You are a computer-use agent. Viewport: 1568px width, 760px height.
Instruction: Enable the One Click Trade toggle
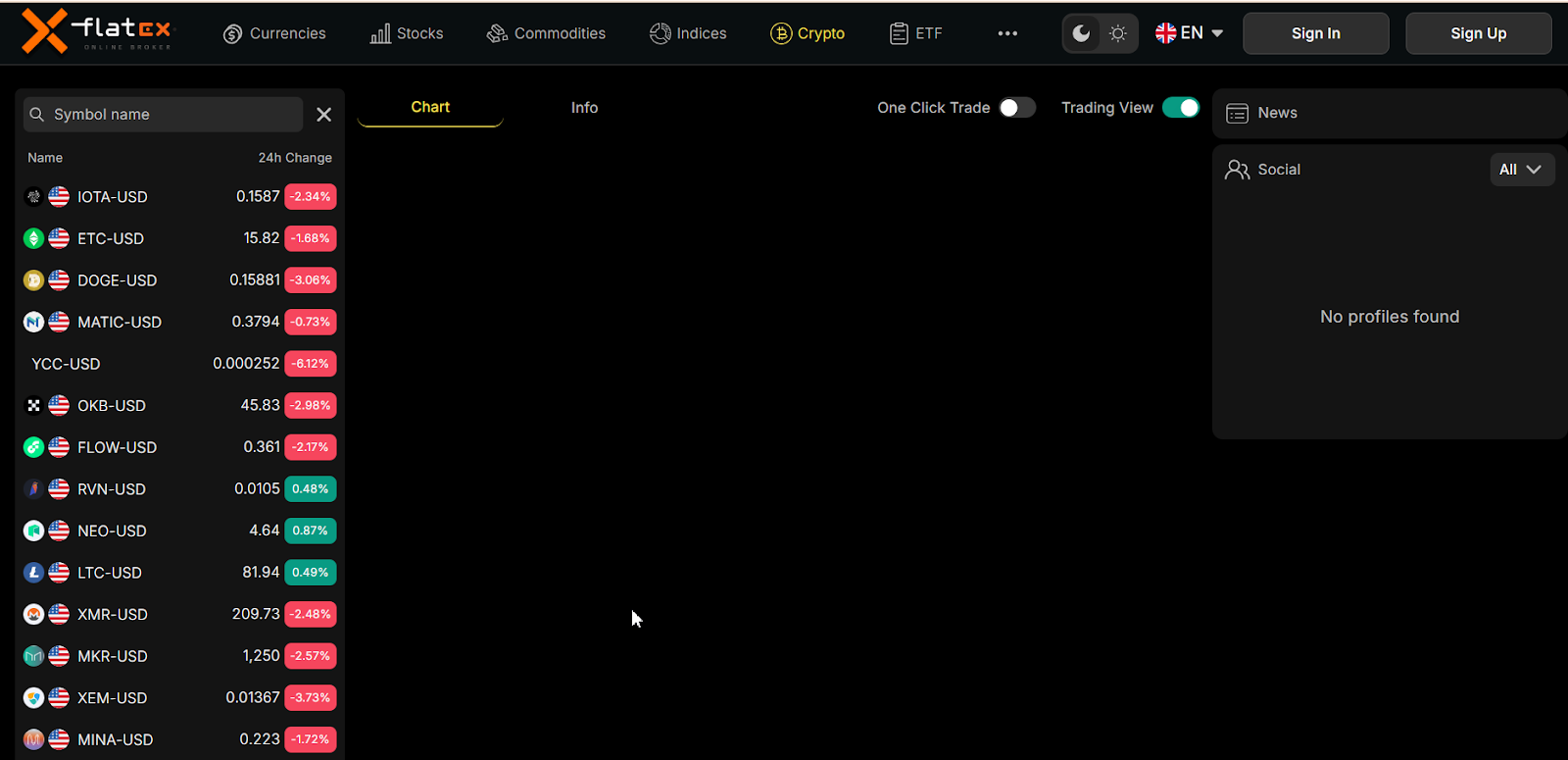click(x=1017, y=108)
